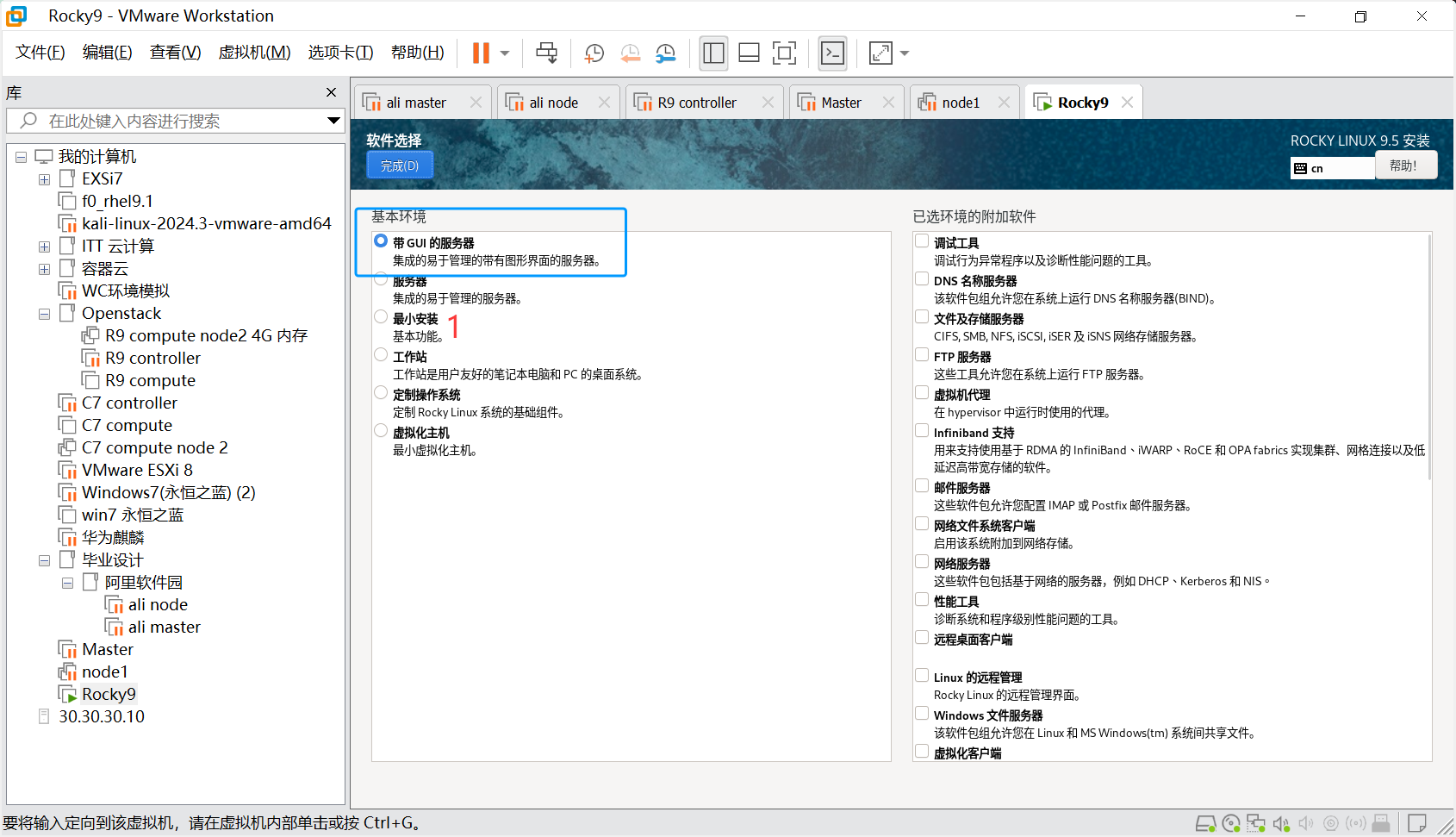Image resolution: width=1456 pixels, height=837 pixels.
Task: Enable the 'FTP 服务器' checkbox
Action: (922, 355)
